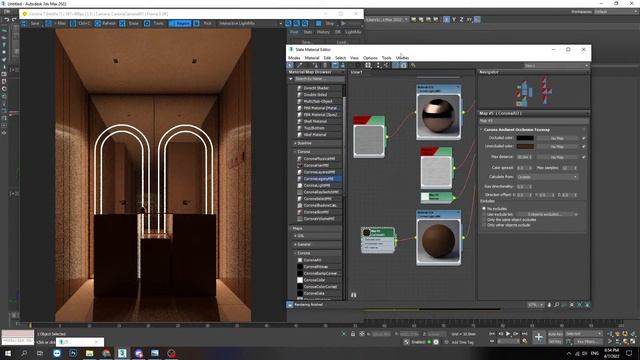The width and height of the screenshot is (640, 360).
Task: Toggle the Parameter Editor panel icon
Action: tap(404, 65)
